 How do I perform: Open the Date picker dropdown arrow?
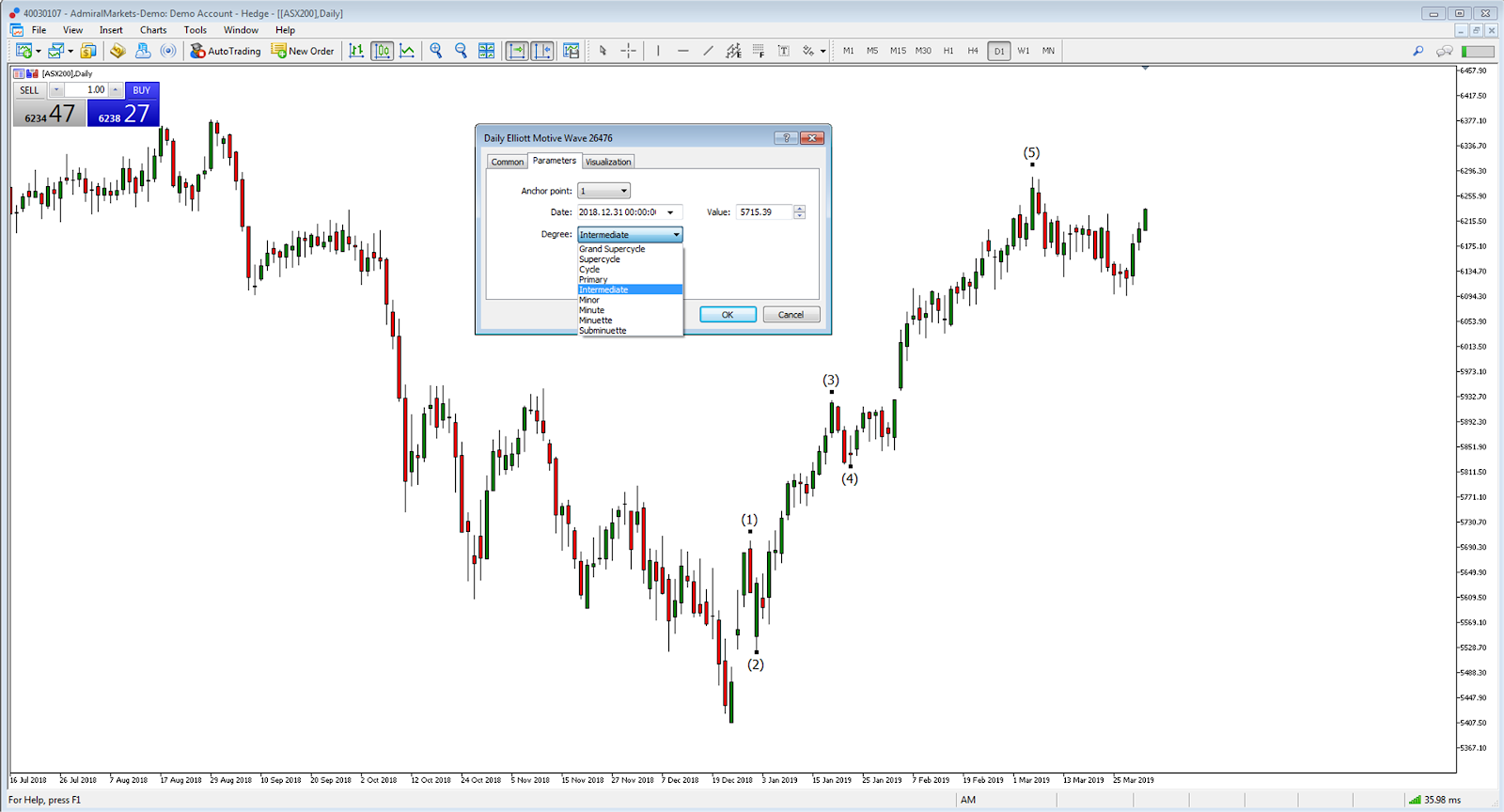(x=670, y=212)
